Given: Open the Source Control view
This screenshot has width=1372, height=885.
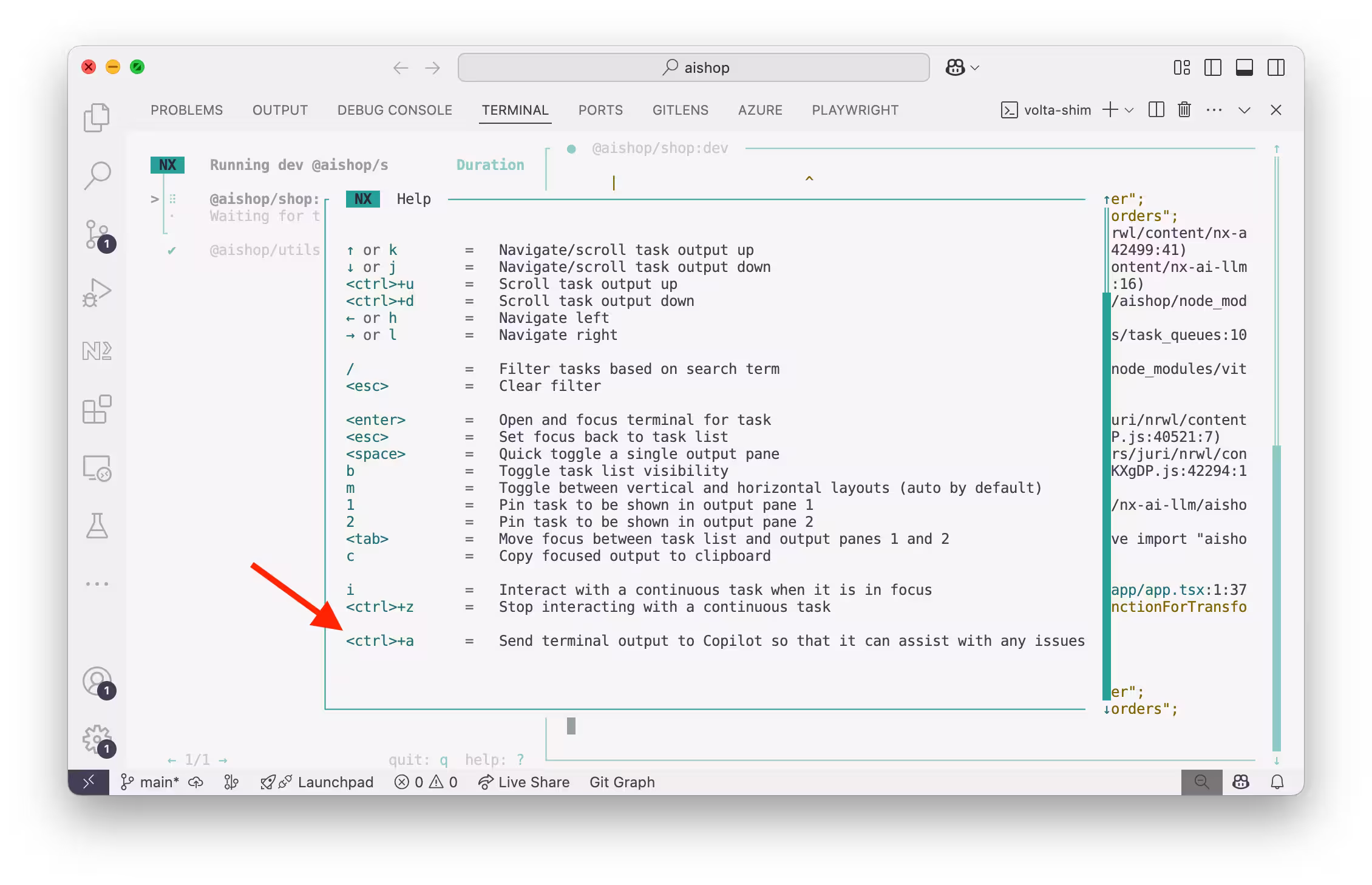Looking at the screenshot, I should 97,235.
